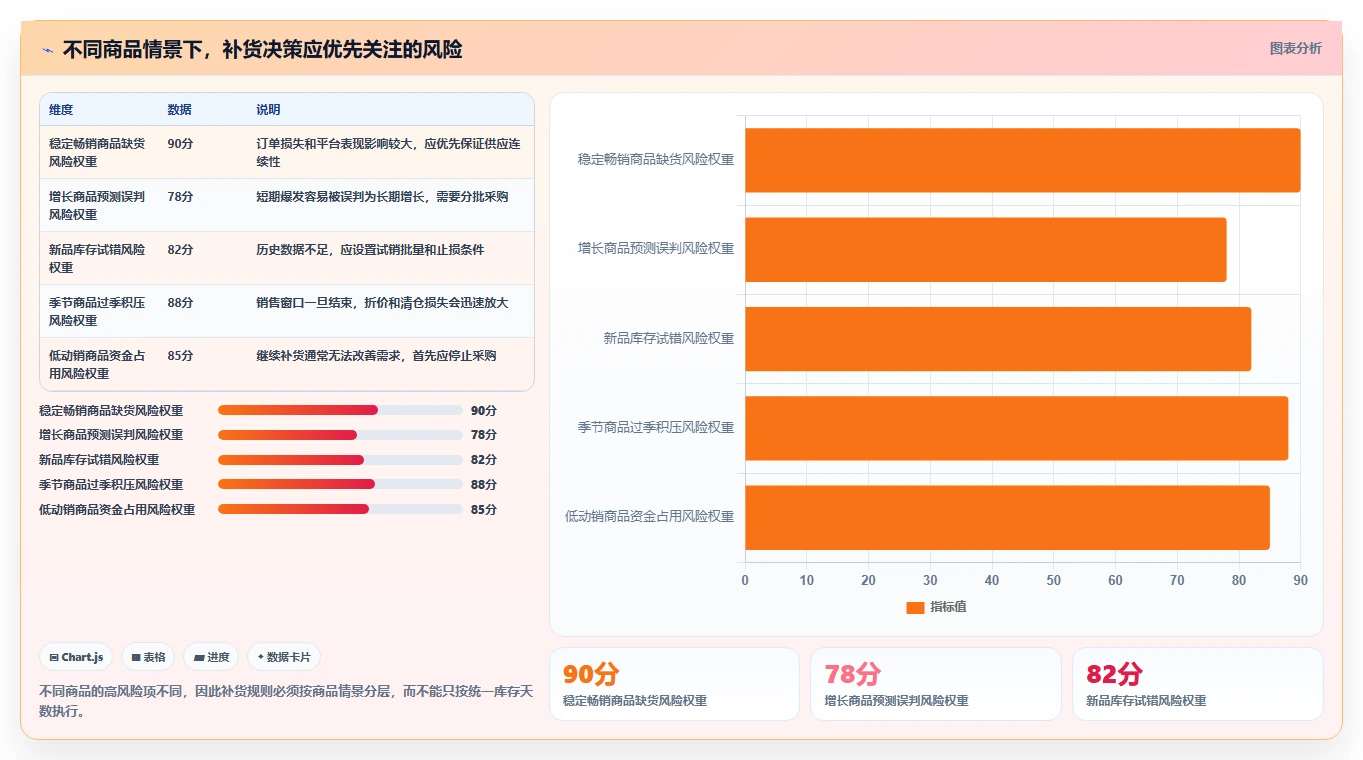This screenshot has height=760, width=1363.
Task: Click the Chart.js tag chip
Action: [76, 657]
